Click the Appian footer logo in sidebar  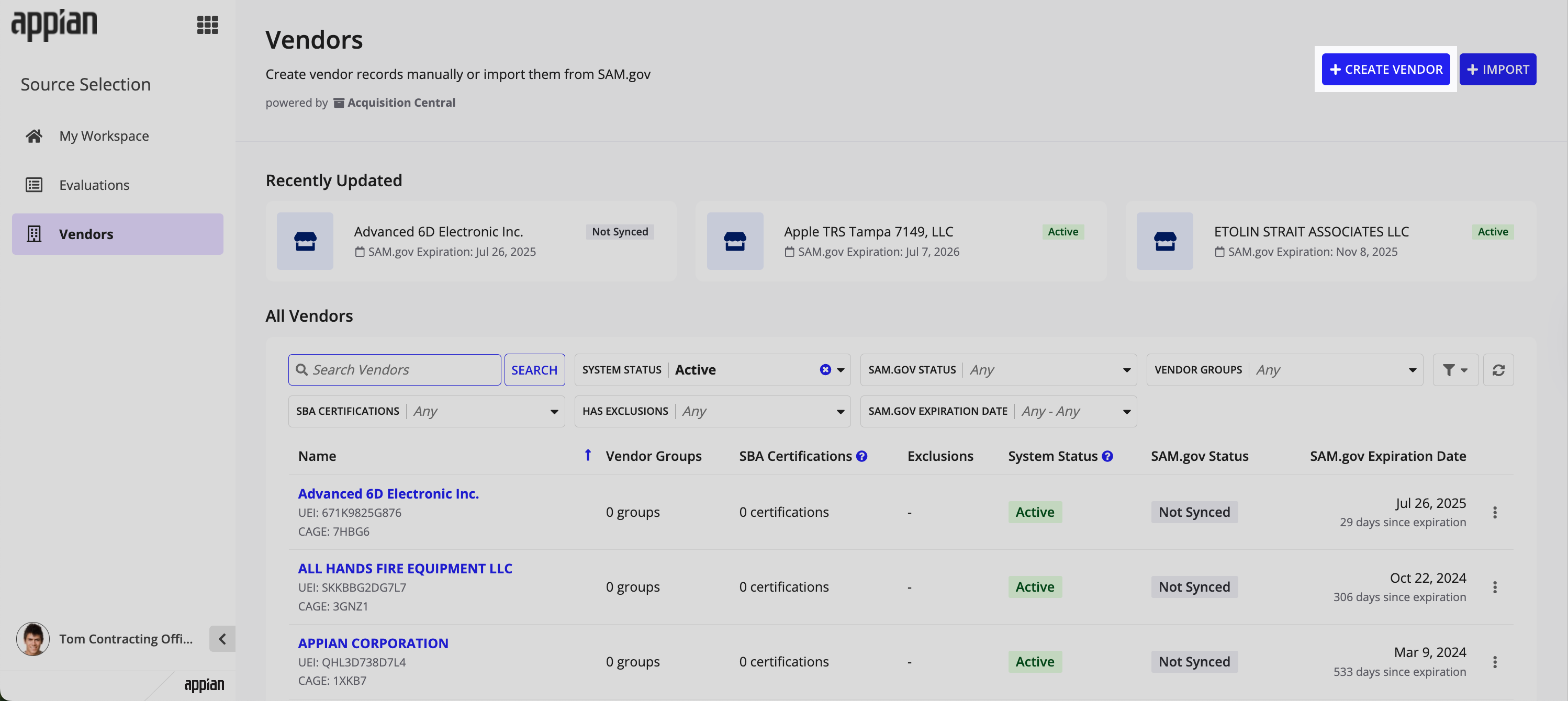(x=204, y=685)
